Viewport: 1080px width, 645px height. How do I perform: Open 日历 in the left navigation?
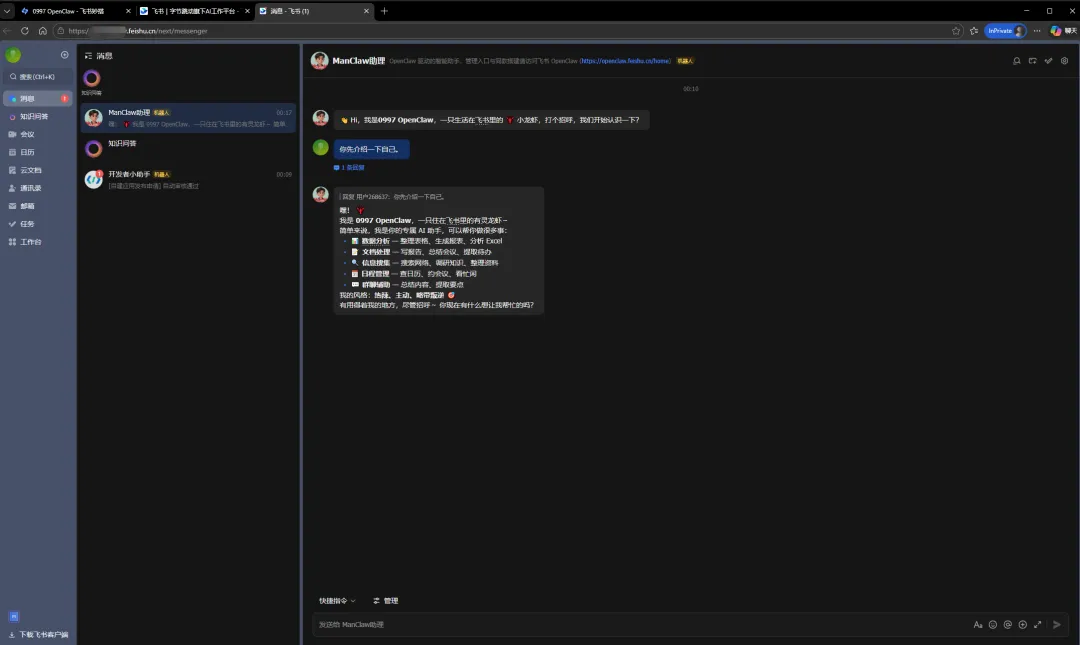[x=38, y=152]
